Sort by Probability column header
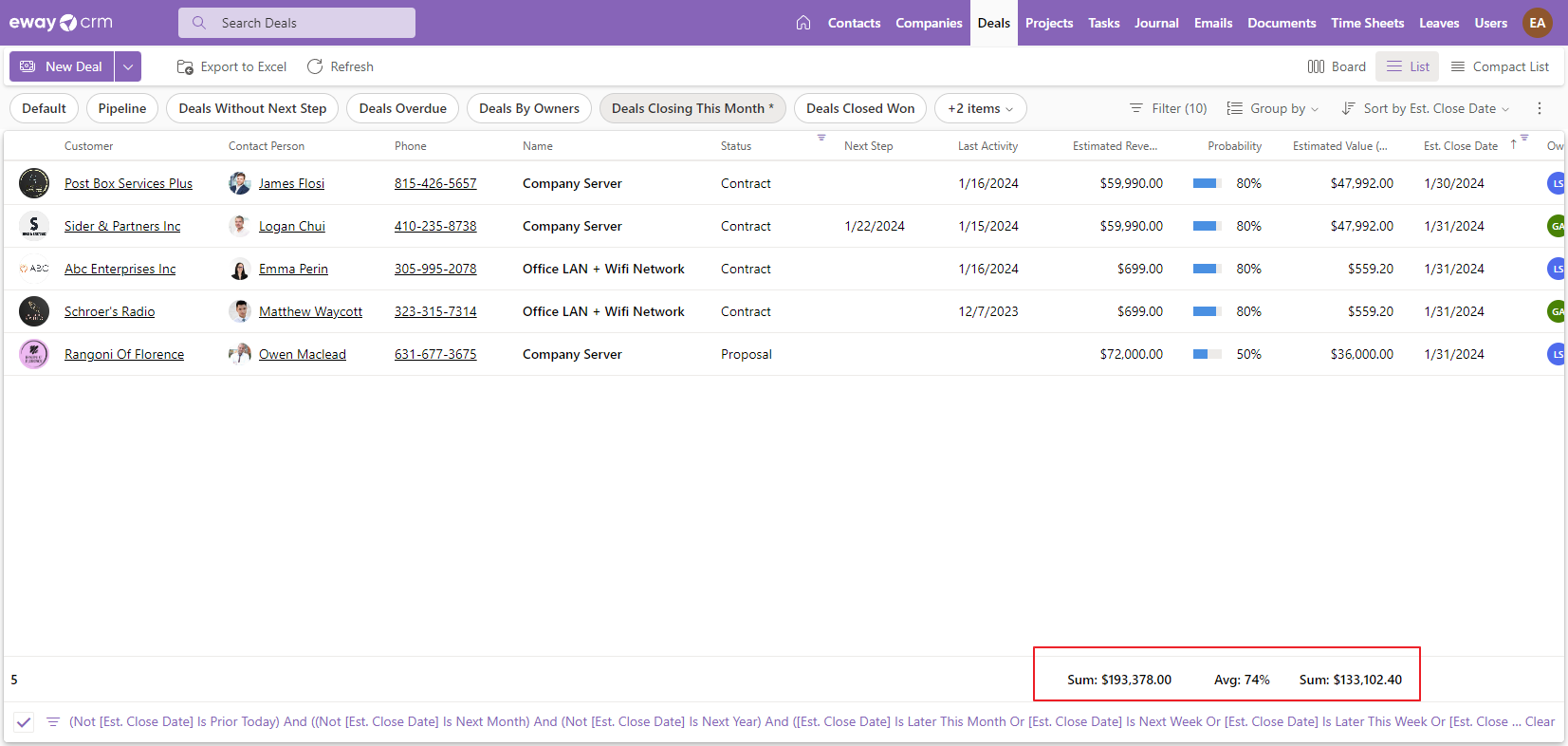This screenshot has width=1568, height=746. click(1234, 146)
